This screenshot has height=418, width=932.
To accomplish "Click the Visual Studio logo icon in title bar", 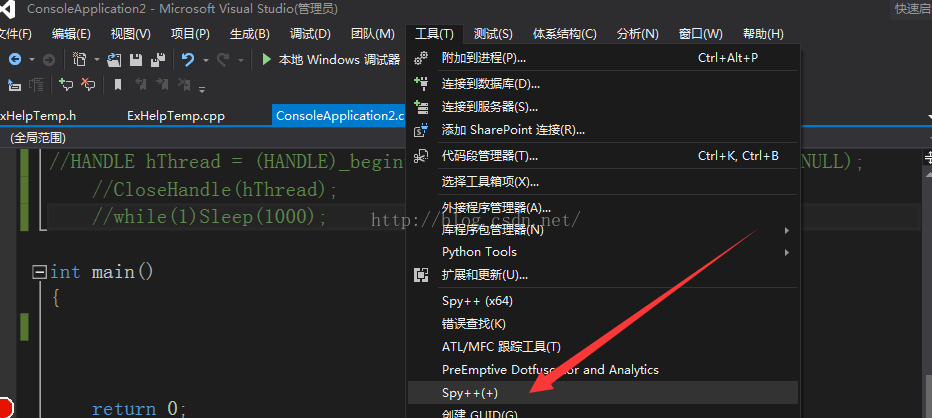I will [x=8, y=7].
